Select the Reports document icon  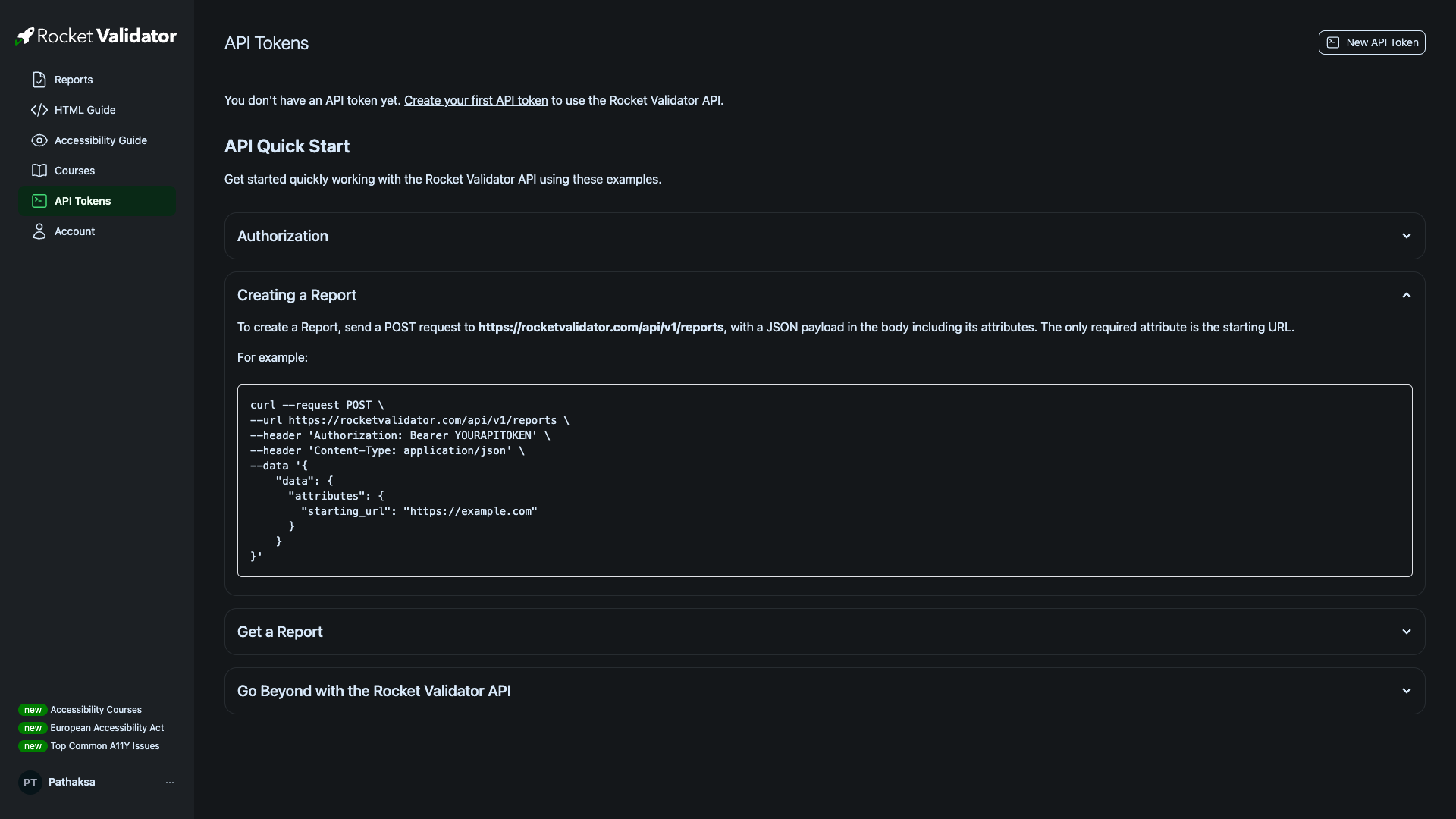click(38, 79)
